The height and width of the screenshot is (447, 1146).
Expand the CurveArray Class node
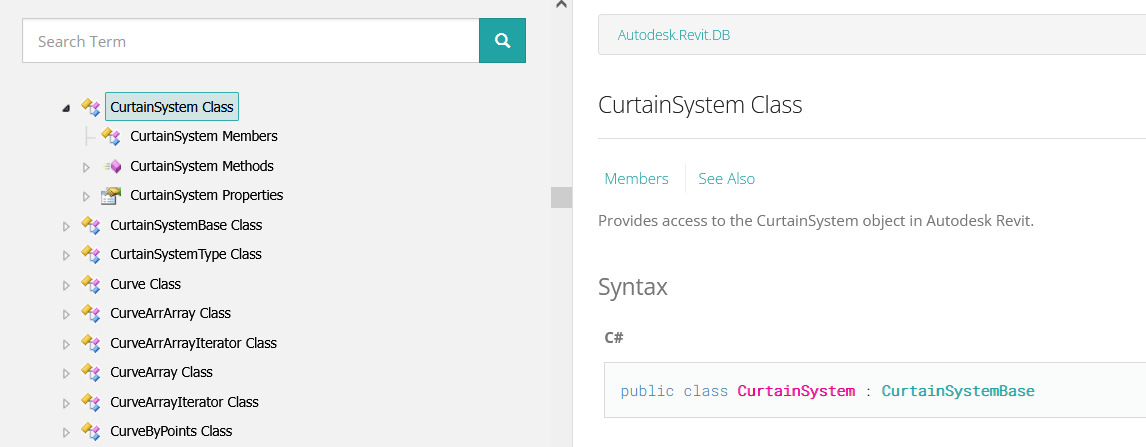pos(67,373)
